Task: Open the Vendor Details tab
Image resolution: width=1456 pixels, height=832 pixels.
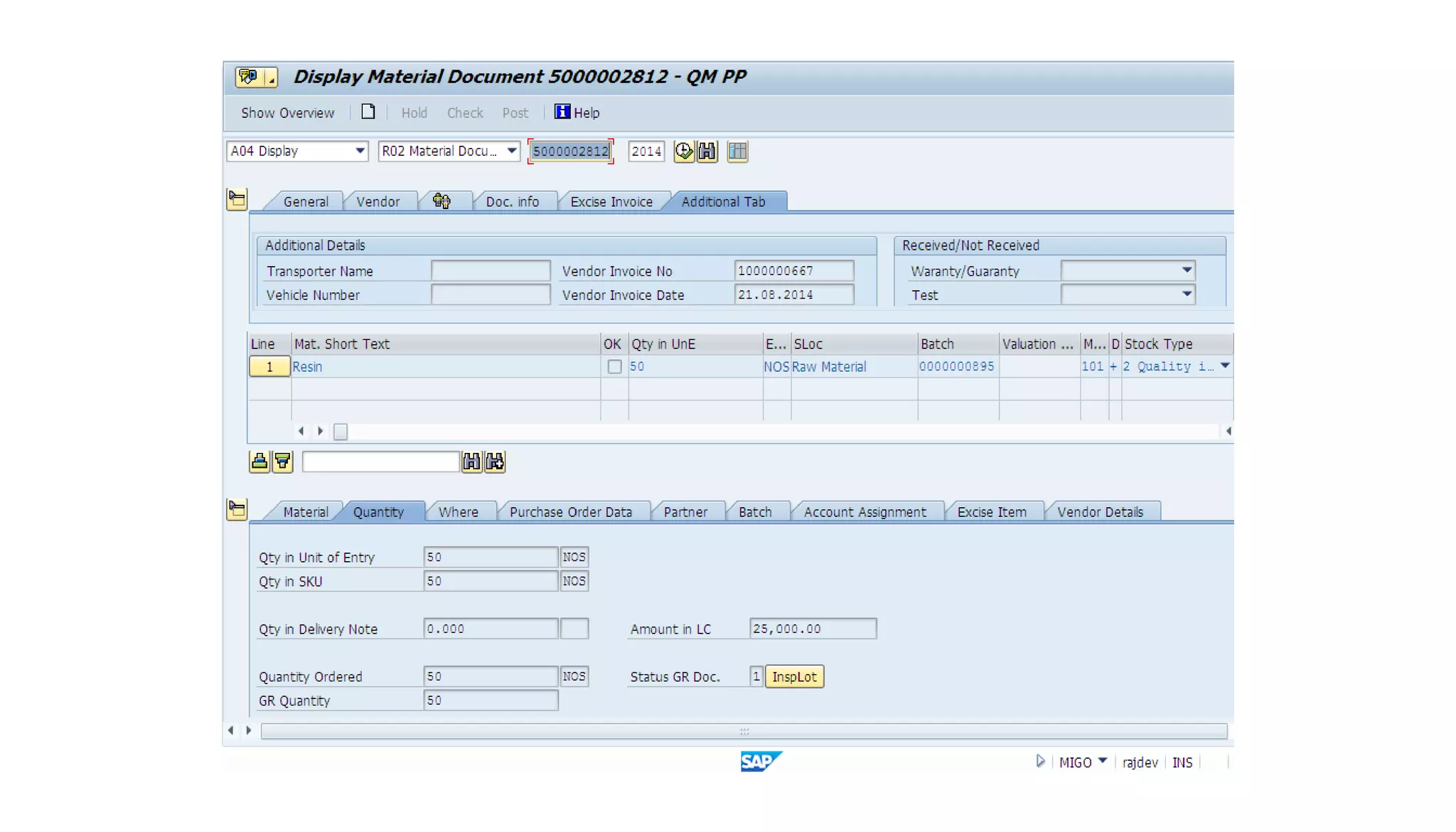Action: pyautogui.click(x=1100, y=512)
